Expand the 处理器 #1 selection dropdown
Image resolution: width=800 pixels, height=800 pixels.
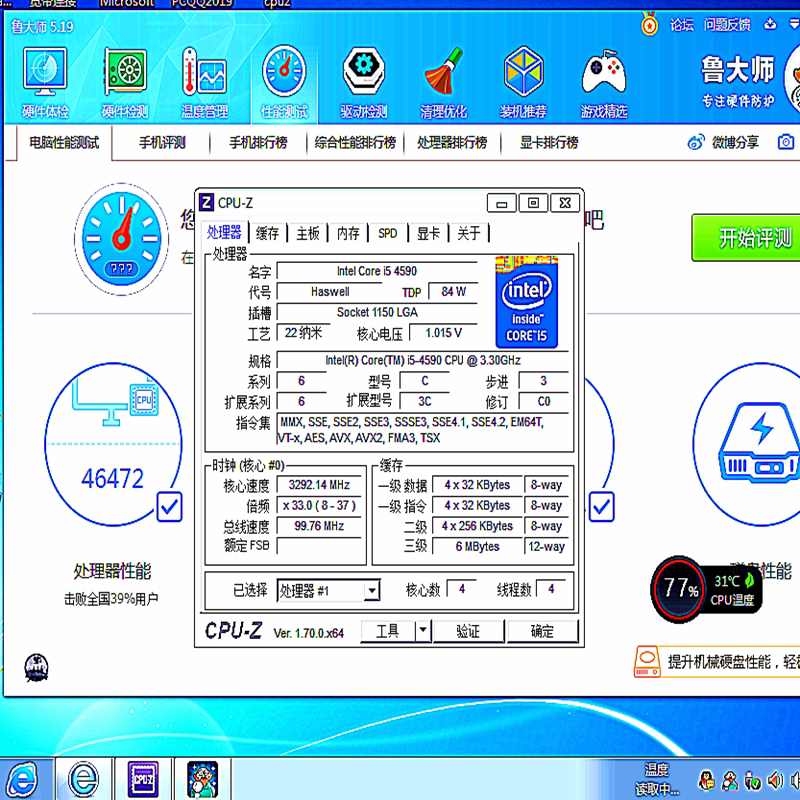point(372,591)
